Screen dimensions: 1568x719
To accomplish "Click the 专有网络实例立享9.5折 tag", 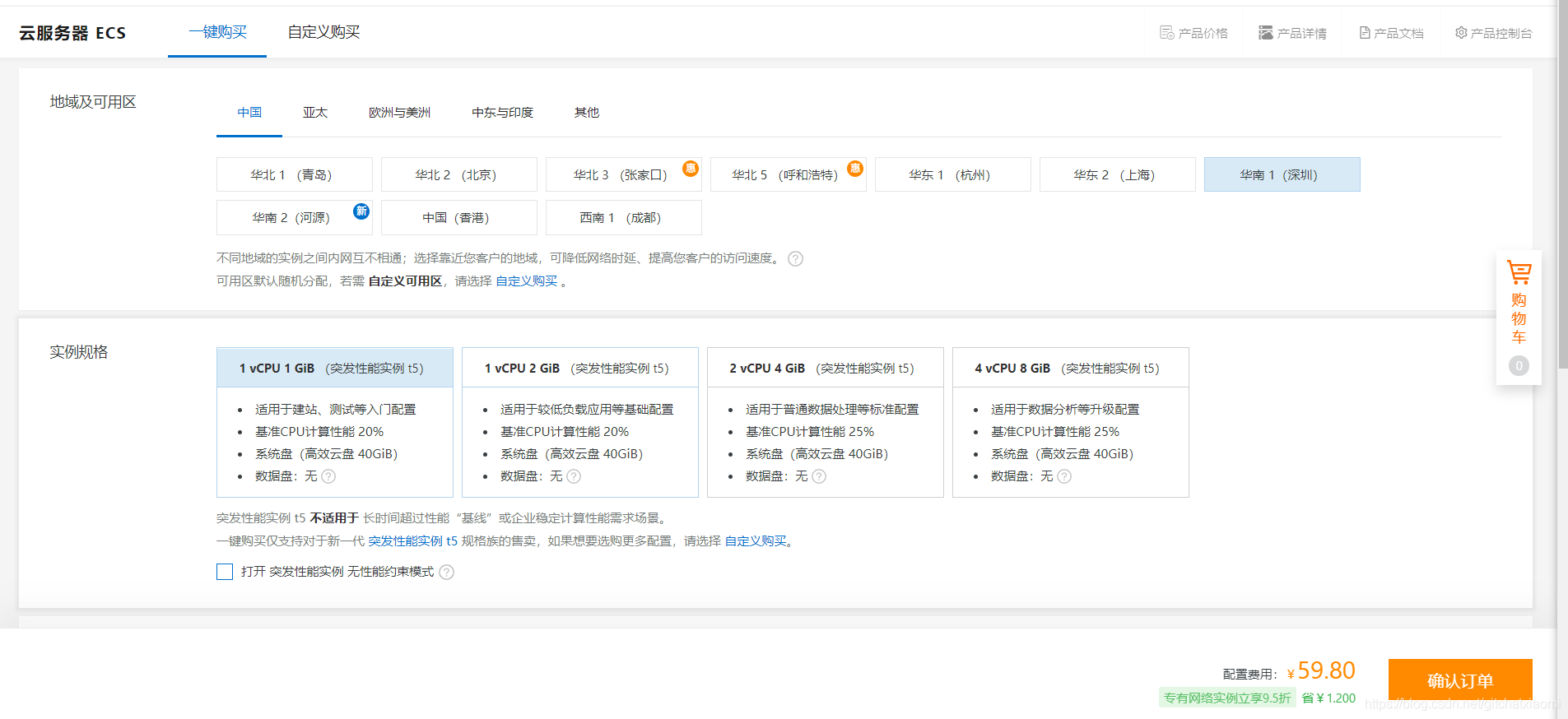I will pyautogui.click(x=1227, y=698).
